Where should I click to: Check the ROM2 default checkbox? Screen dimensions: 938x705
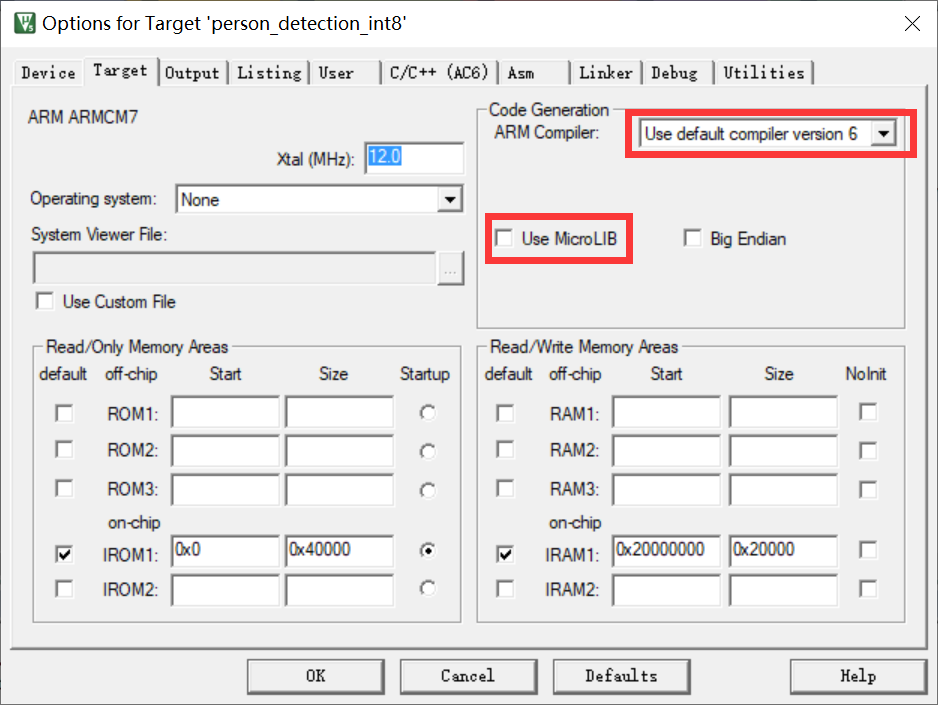(64, 450)
